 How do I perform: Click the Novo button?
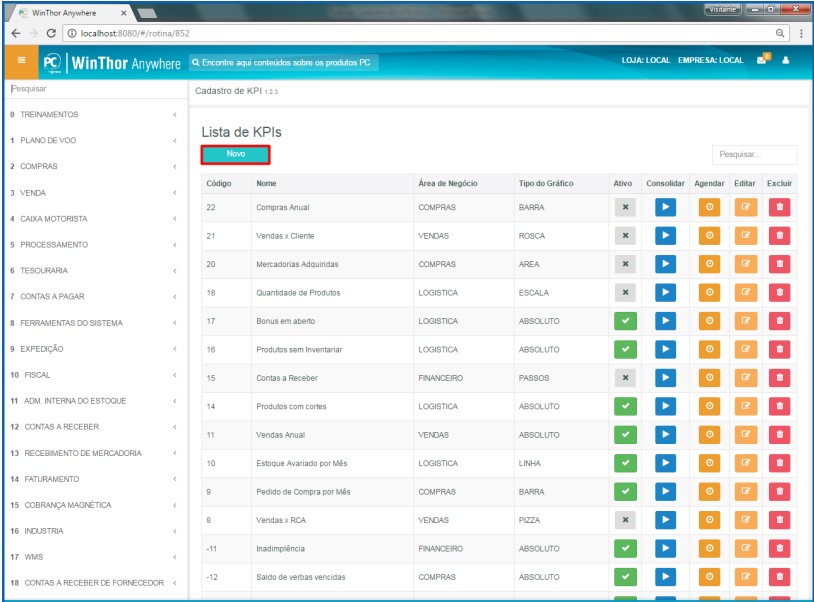point(236,154)
